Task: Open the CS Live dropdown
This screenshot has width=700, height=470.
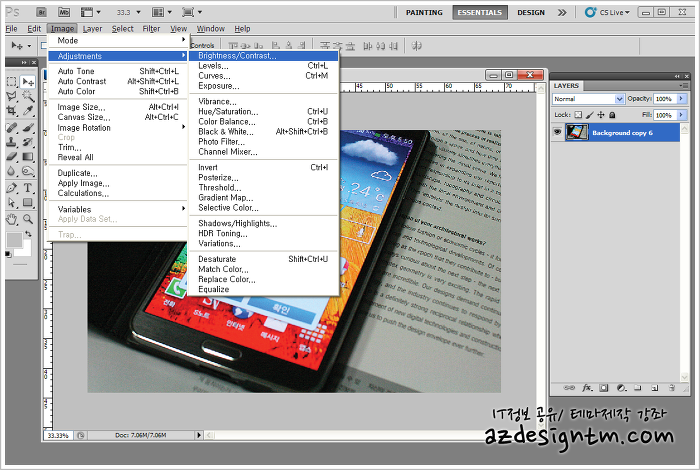Action: coord(608,12)
